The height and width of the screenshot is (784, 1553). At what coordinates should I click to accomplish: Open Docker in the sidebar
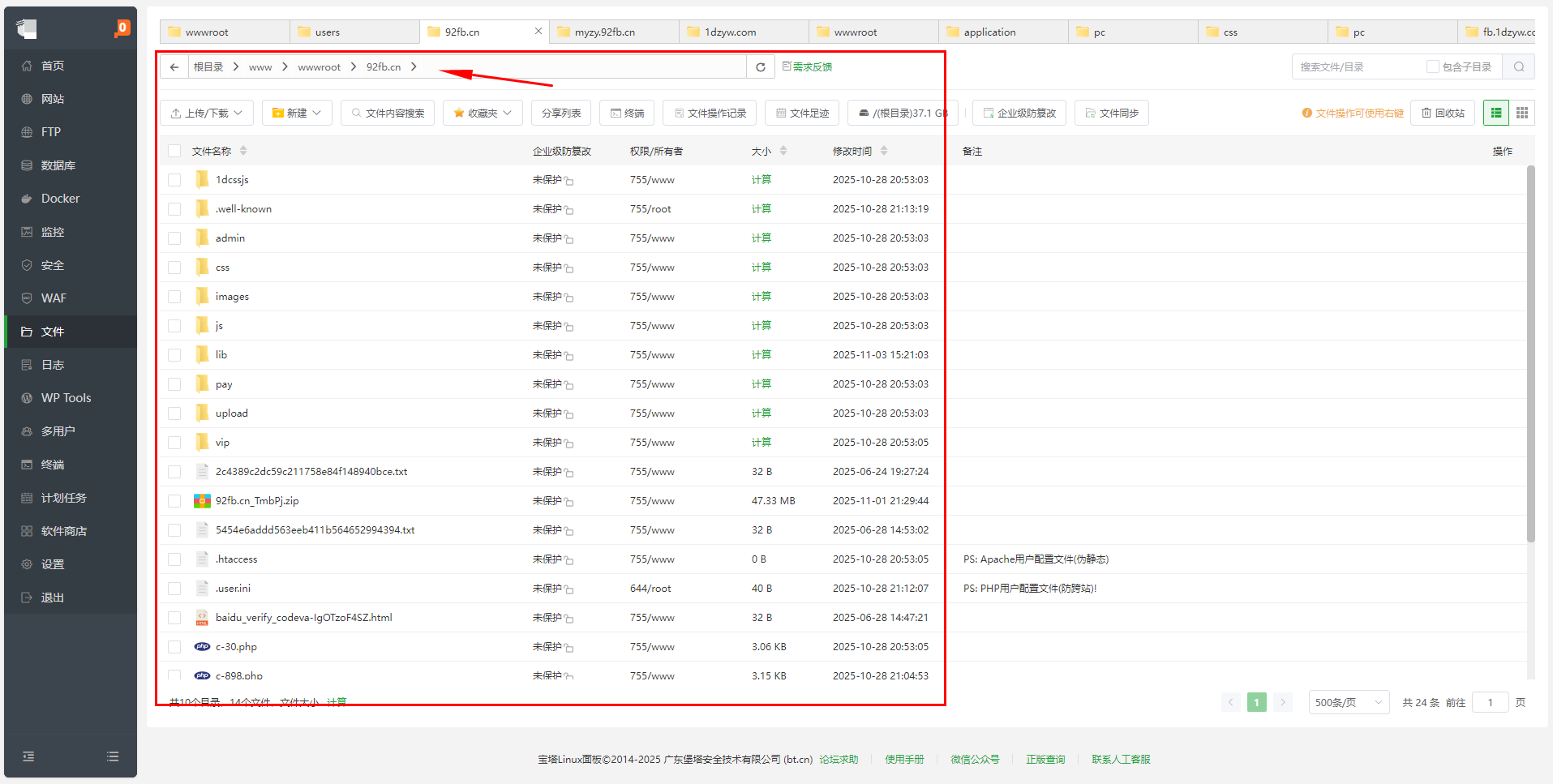[x=60, y=199]
